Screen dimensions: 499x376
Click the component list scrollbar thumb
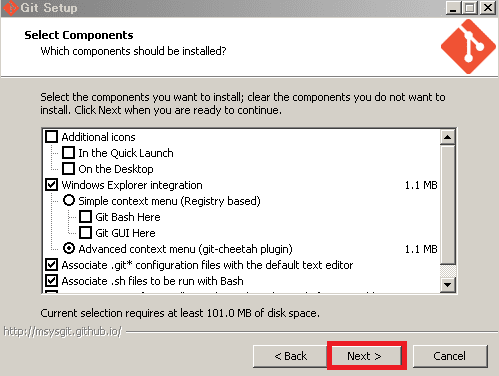coord(447,204)
